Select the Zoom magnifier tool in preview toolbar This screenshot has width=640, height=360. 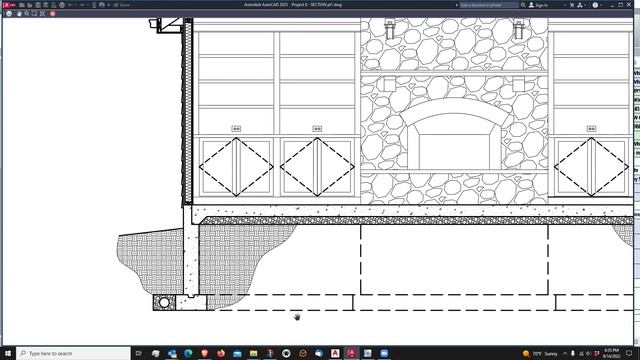[27, 13]
